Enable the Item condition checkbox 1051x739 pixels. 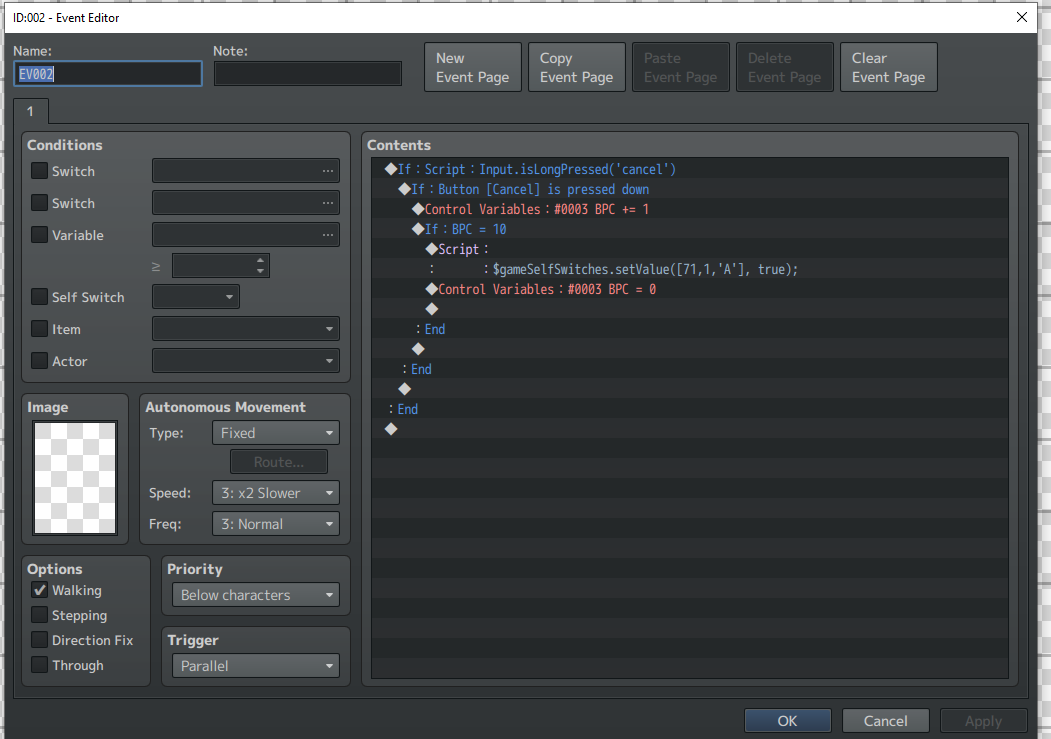pyautogui.click(x=40, y=329)
